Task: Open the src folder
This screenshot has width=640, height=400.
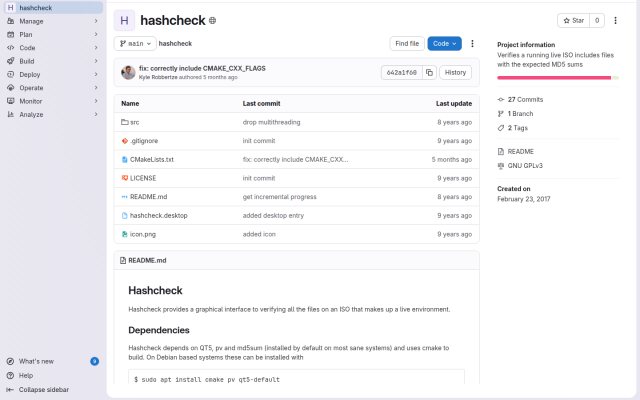Action: point(135,122)
